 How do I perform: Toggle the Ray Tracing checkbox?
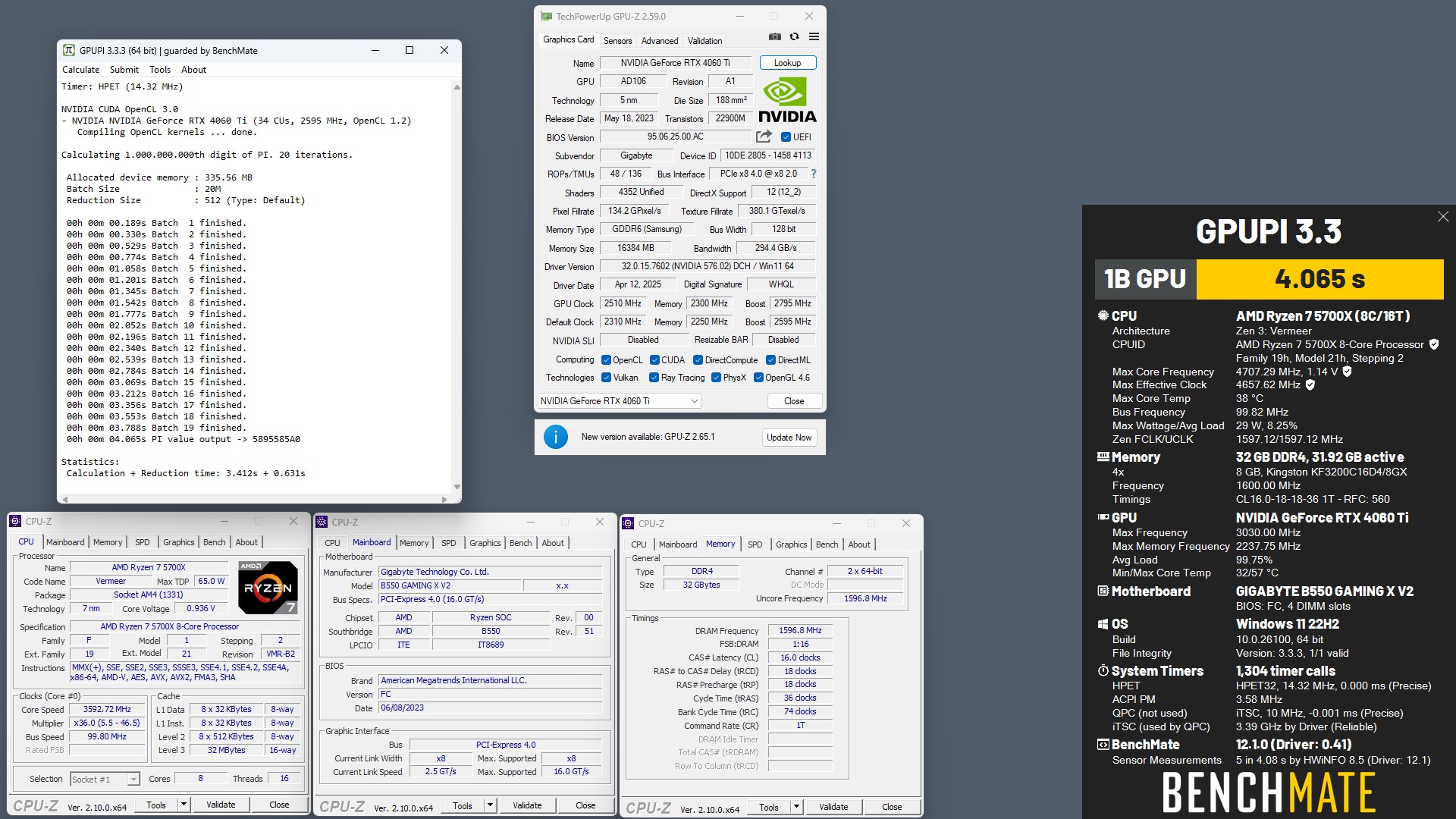pos(654,378)
